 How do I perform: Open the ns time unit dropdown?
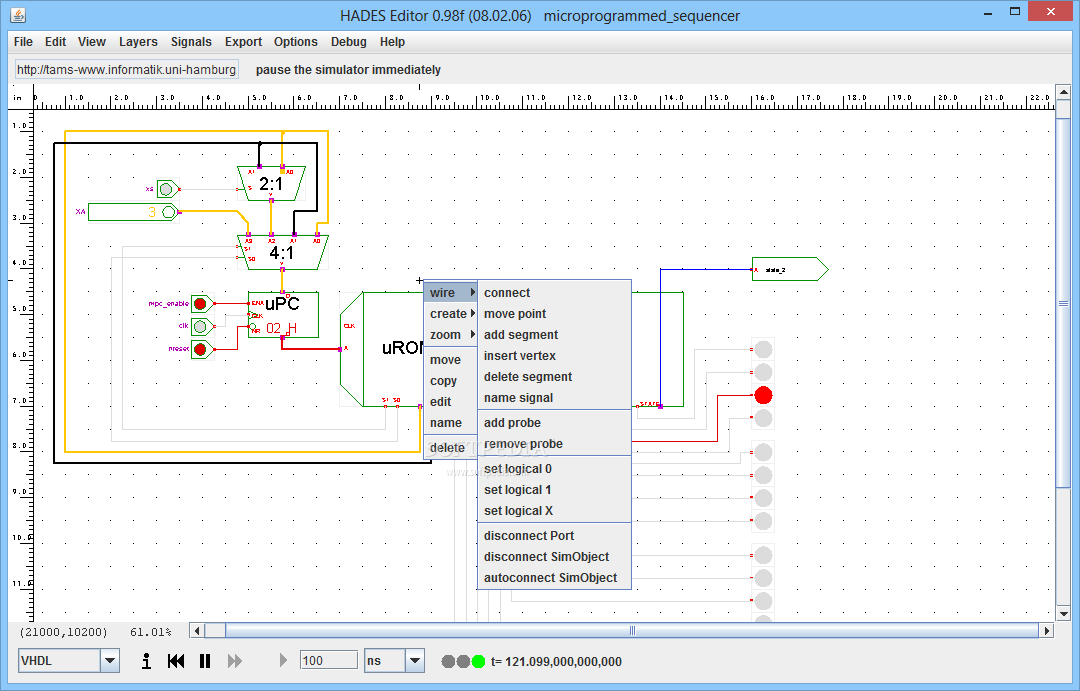(x=415, y=661)
